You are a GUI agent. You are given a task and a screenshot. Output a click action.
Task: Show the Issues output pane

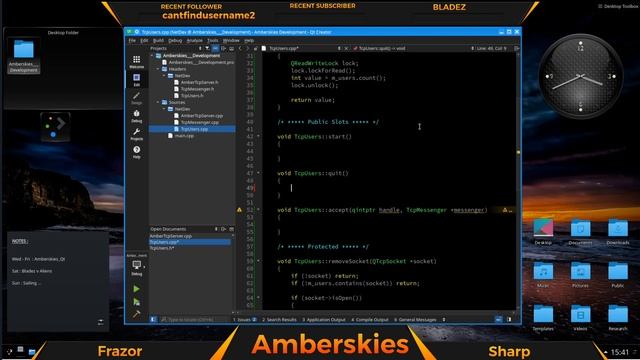[x=245, y=320]
